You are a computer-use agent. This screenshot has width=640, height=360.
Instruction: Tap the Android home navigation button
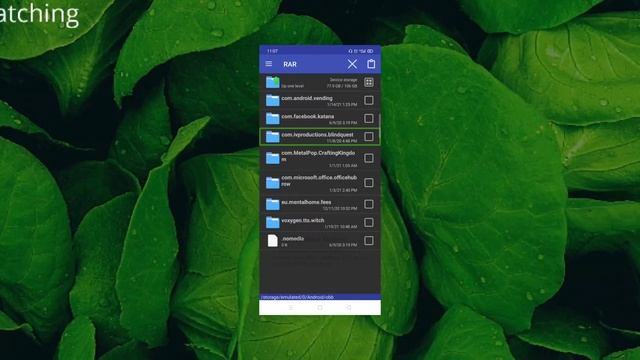click(320, 308)
